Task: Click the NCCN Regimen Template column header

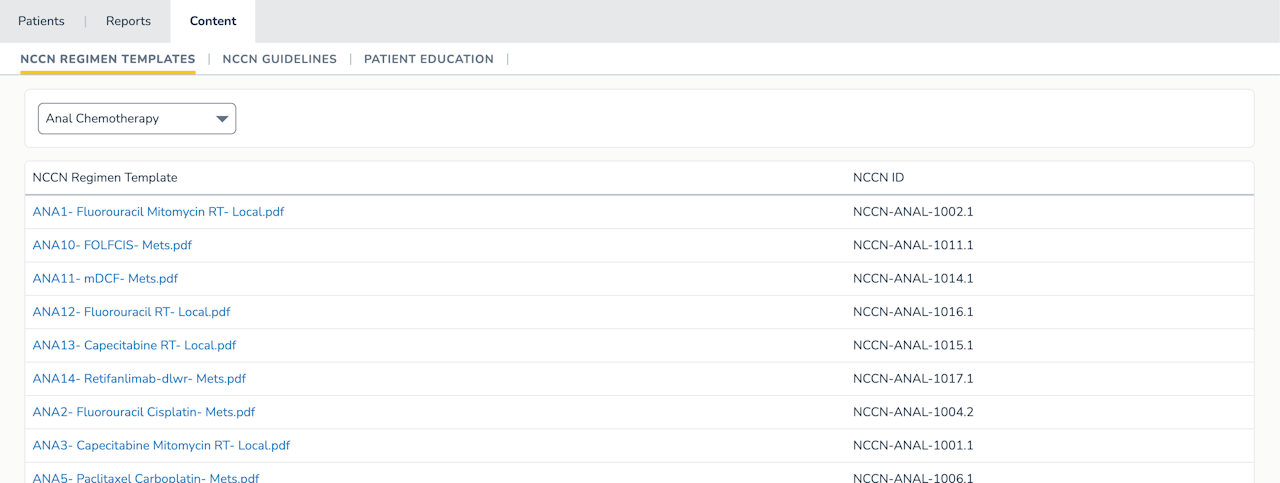Action: point(105,178)
